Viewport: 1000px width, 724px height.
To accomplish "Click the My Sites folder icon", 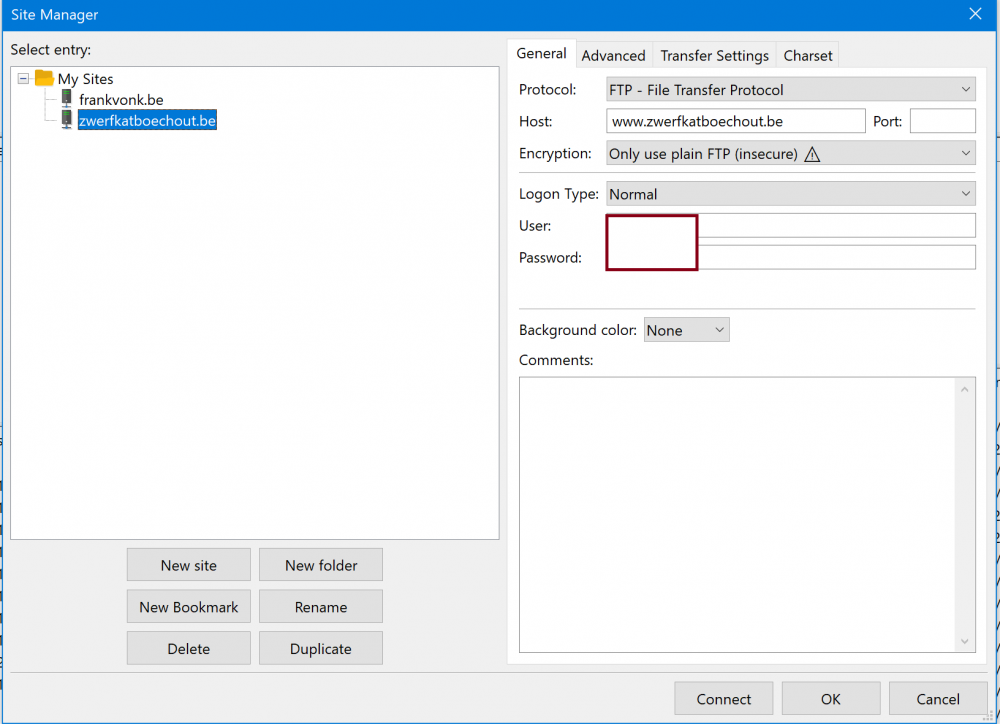I will [44, 78].
